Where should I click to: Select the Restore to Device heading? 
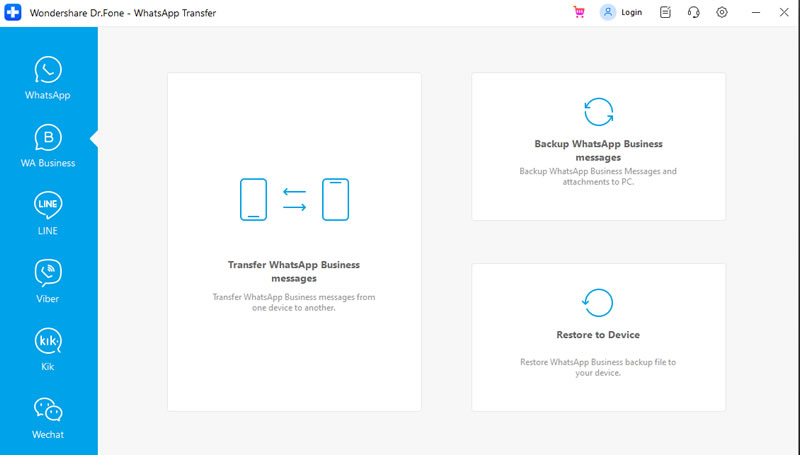pos(598,335)
